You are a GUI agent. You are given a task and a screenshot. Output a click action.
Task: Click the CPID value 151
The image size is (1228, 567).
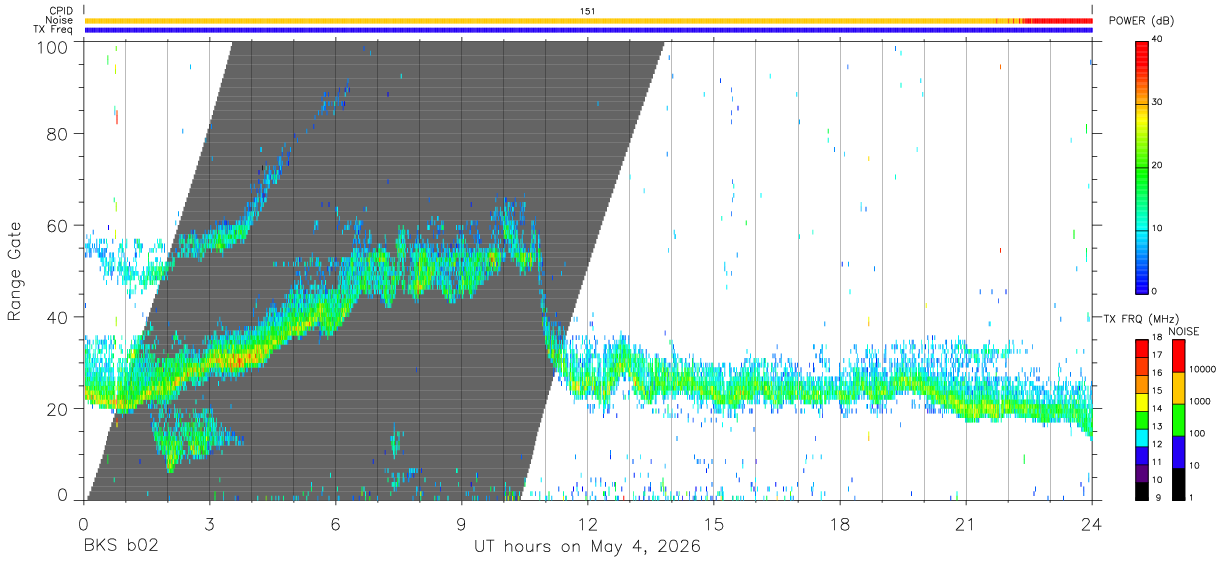click(588, 11)
